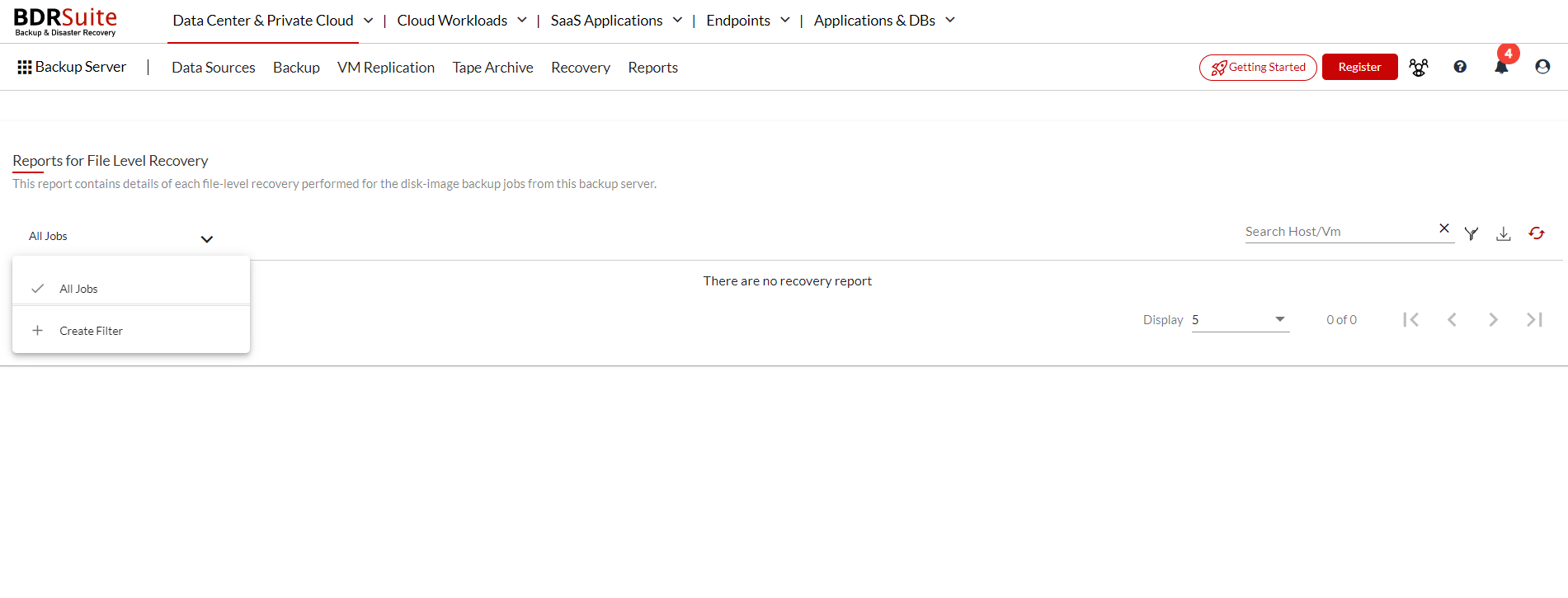Screen dimensions: 1568x598
Task: Click the Backup Server label
Action: tap(81, 67)
